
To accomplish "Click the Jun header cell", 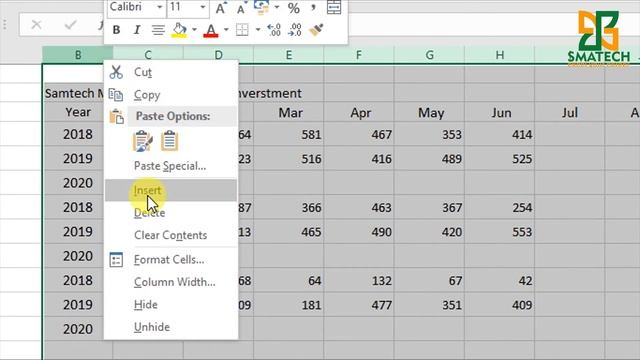I will pos(500,112).
